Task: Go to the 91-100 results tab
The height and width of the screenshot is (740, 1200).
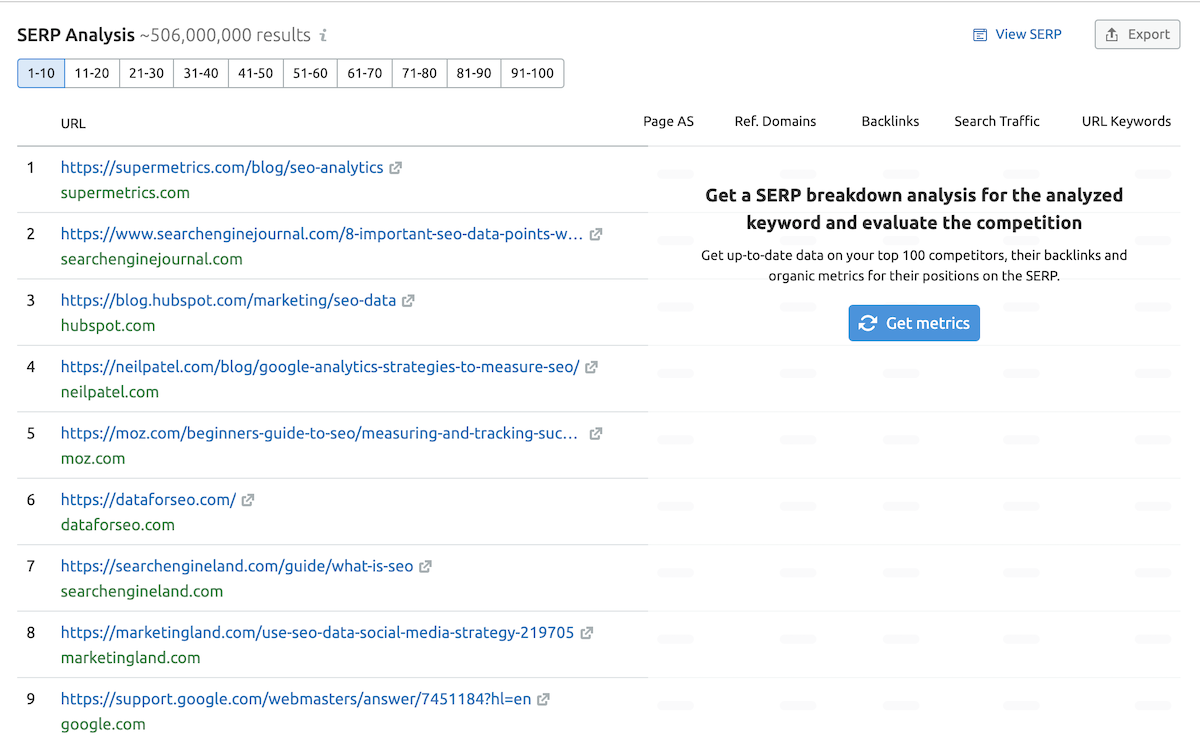Action: pyautogui.click(x=532, y=73)
